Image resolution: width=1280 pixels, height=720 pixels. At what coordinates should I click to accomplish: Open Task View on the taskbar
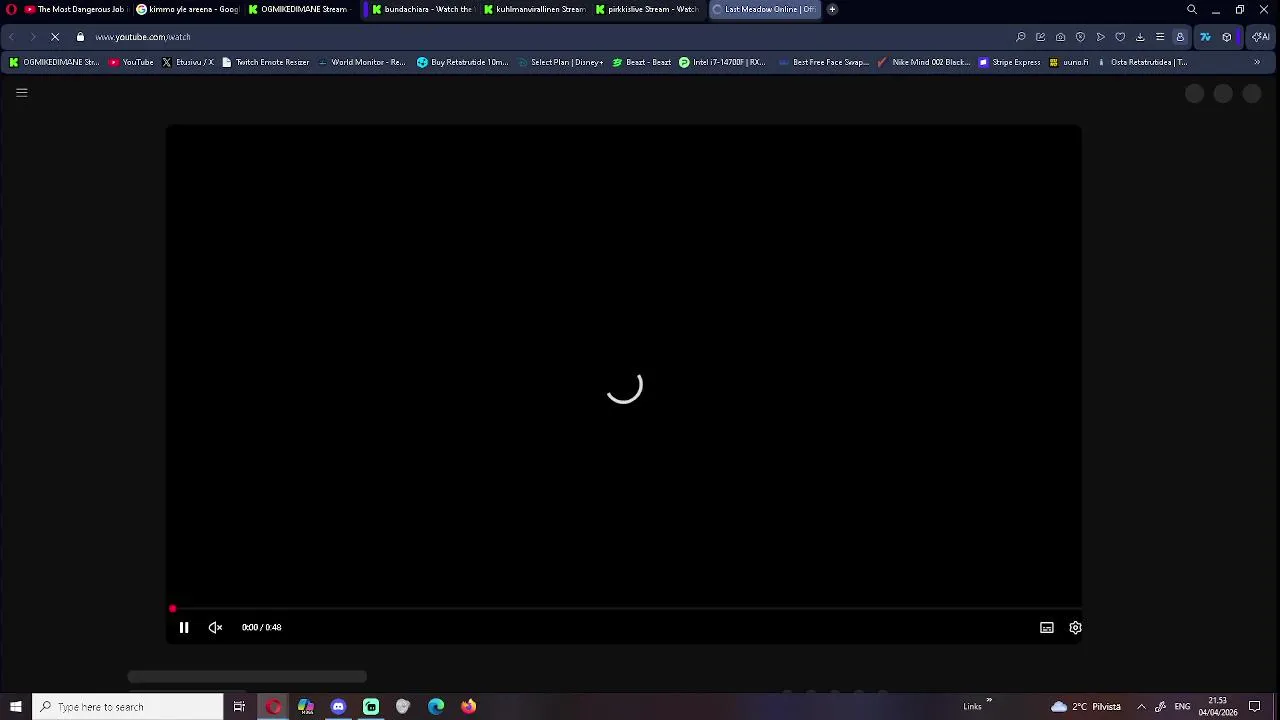pos(239,707)
